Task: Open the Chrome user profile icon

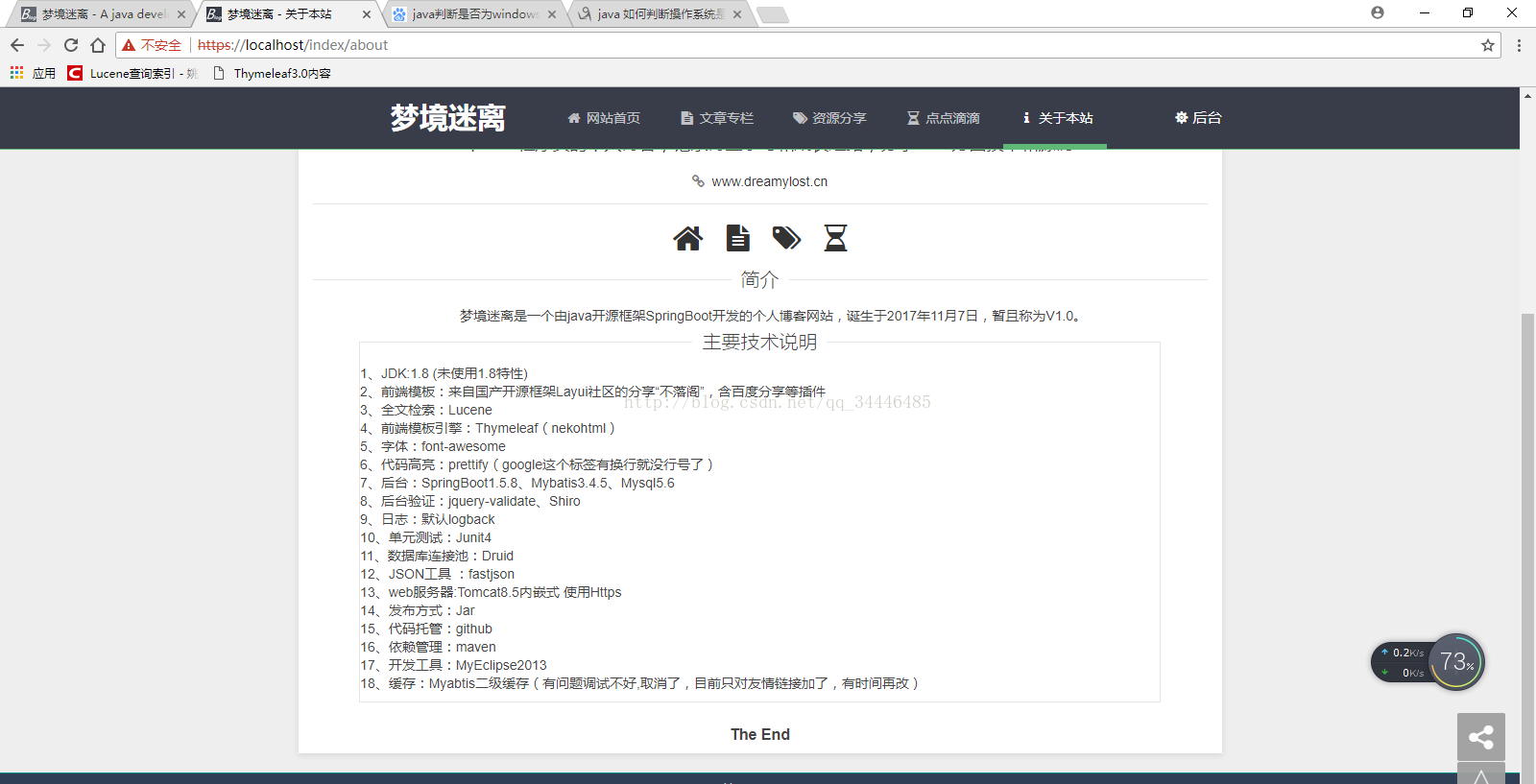Action: pos(1378,12)
